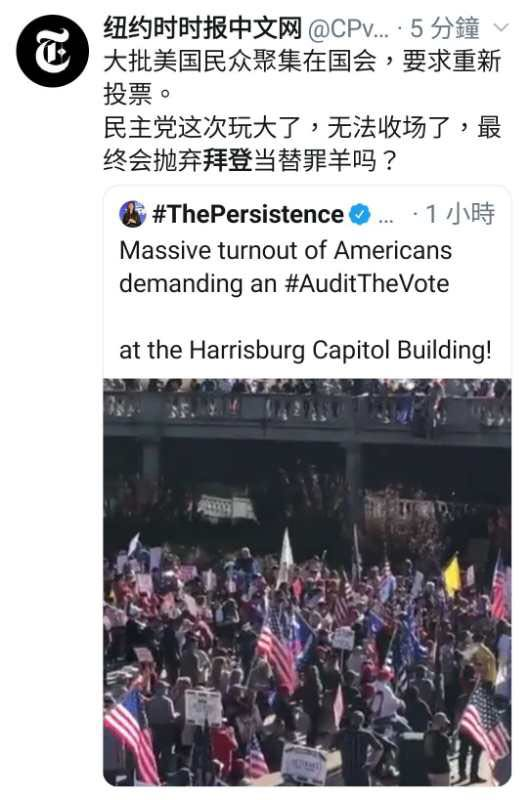This screenshot has height=800, width=528.
Task: Open the #AuditTheVote hashtag
Action: tap(367, 284)
